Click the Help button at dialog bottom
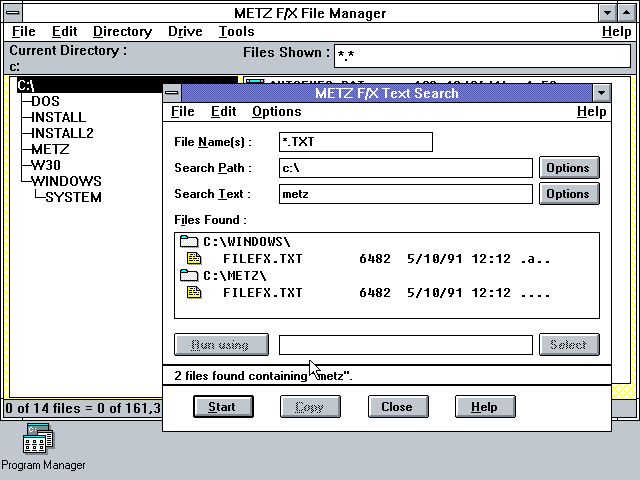 [485, 407]
